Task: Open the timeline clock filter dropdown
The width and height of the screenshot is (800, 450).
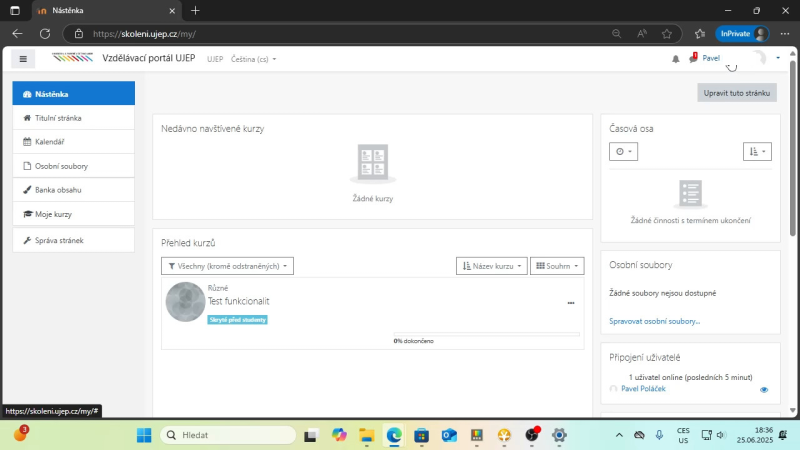Action: (623, 152)
